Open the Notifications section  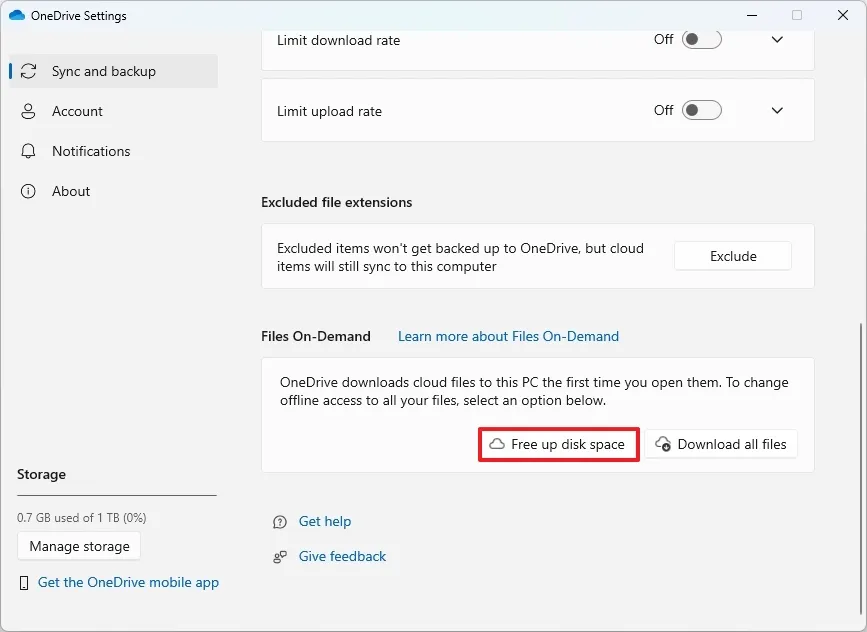(x=91, y=151)
